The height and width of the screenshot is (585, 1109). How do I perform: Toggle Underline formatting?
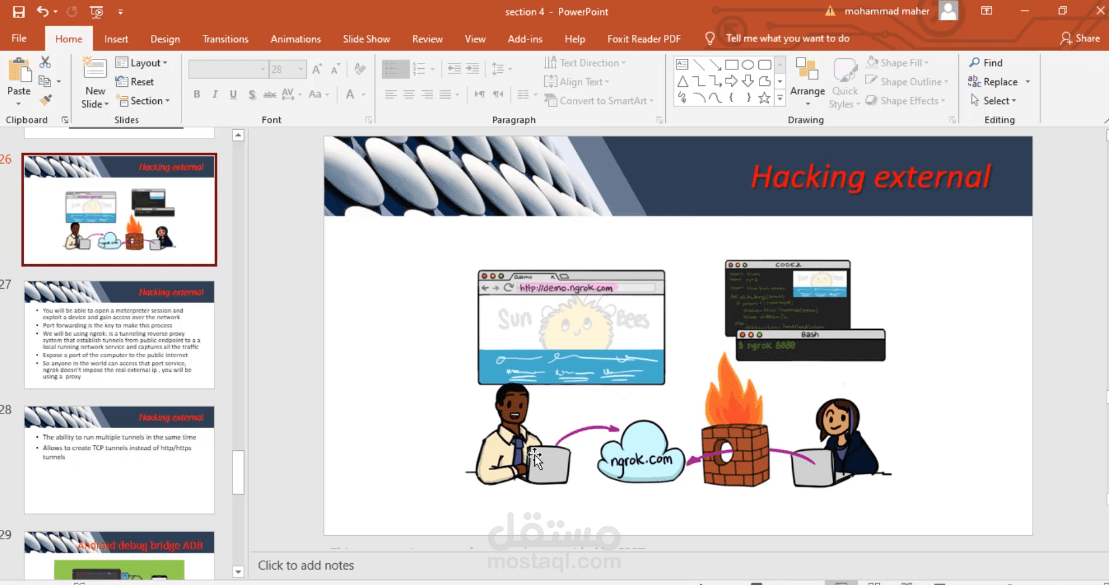[x=233, y=94]
